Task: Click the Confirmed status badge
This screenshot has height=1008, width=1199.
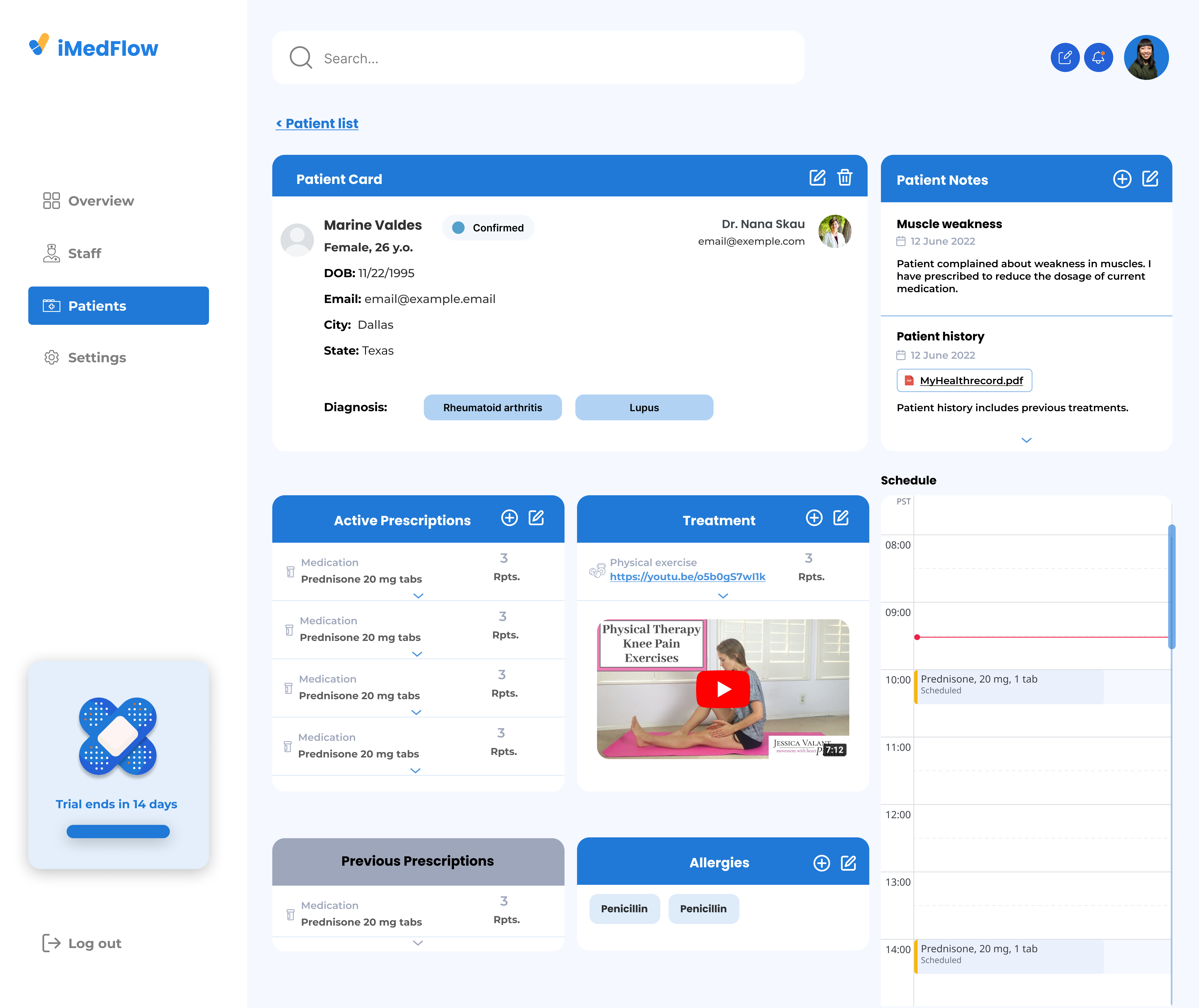Action: (488, 227)
